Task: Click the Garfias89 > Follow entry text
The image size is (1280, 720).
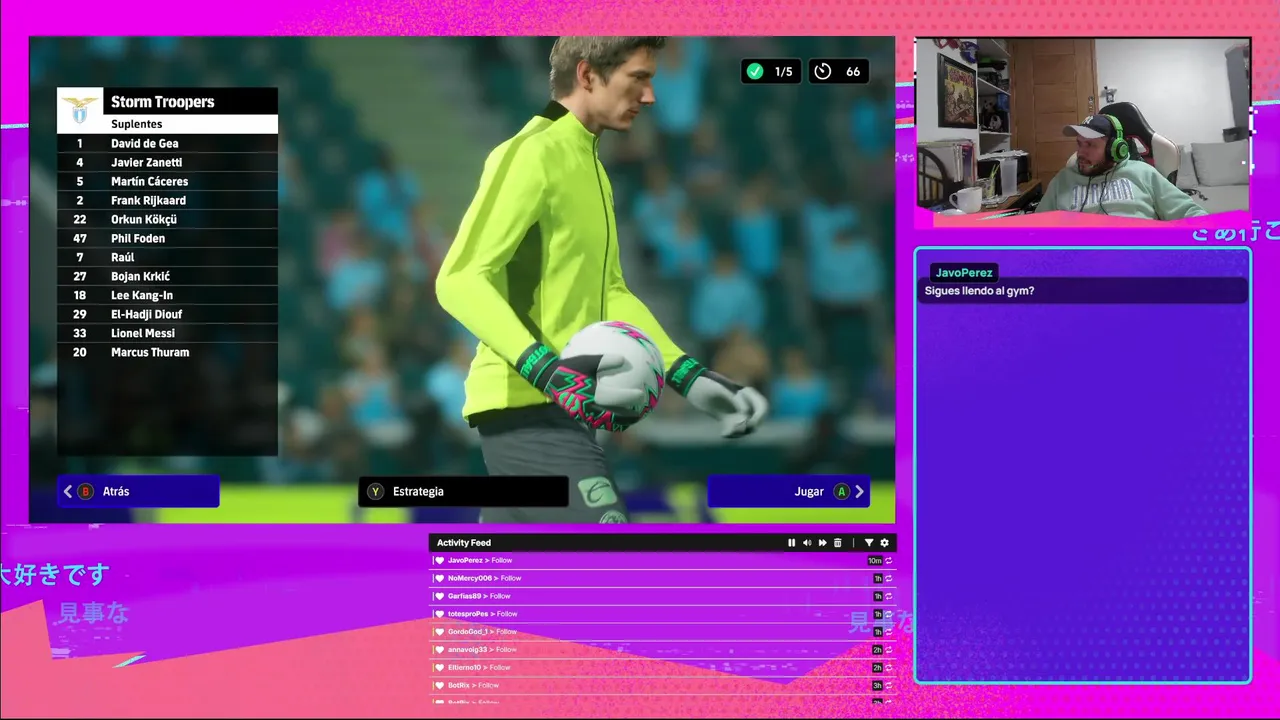Action: 479,596
